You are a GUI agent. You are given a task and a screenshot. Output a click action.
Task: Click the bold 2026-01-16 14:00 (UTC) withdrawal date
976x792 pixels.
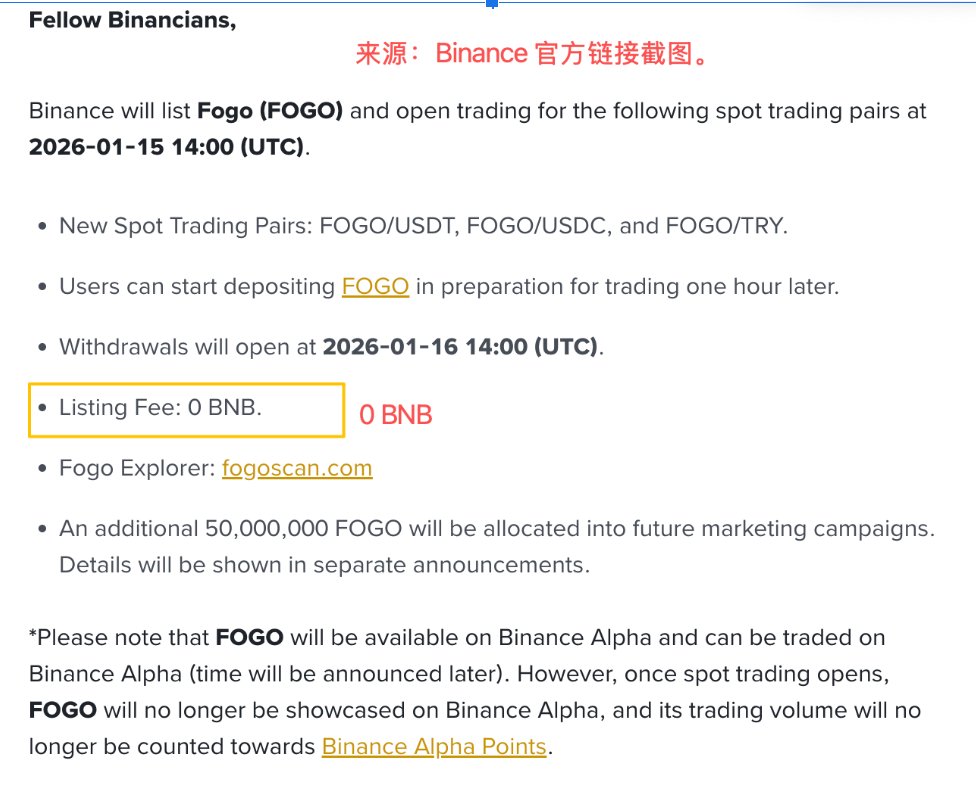coord(460,347)
